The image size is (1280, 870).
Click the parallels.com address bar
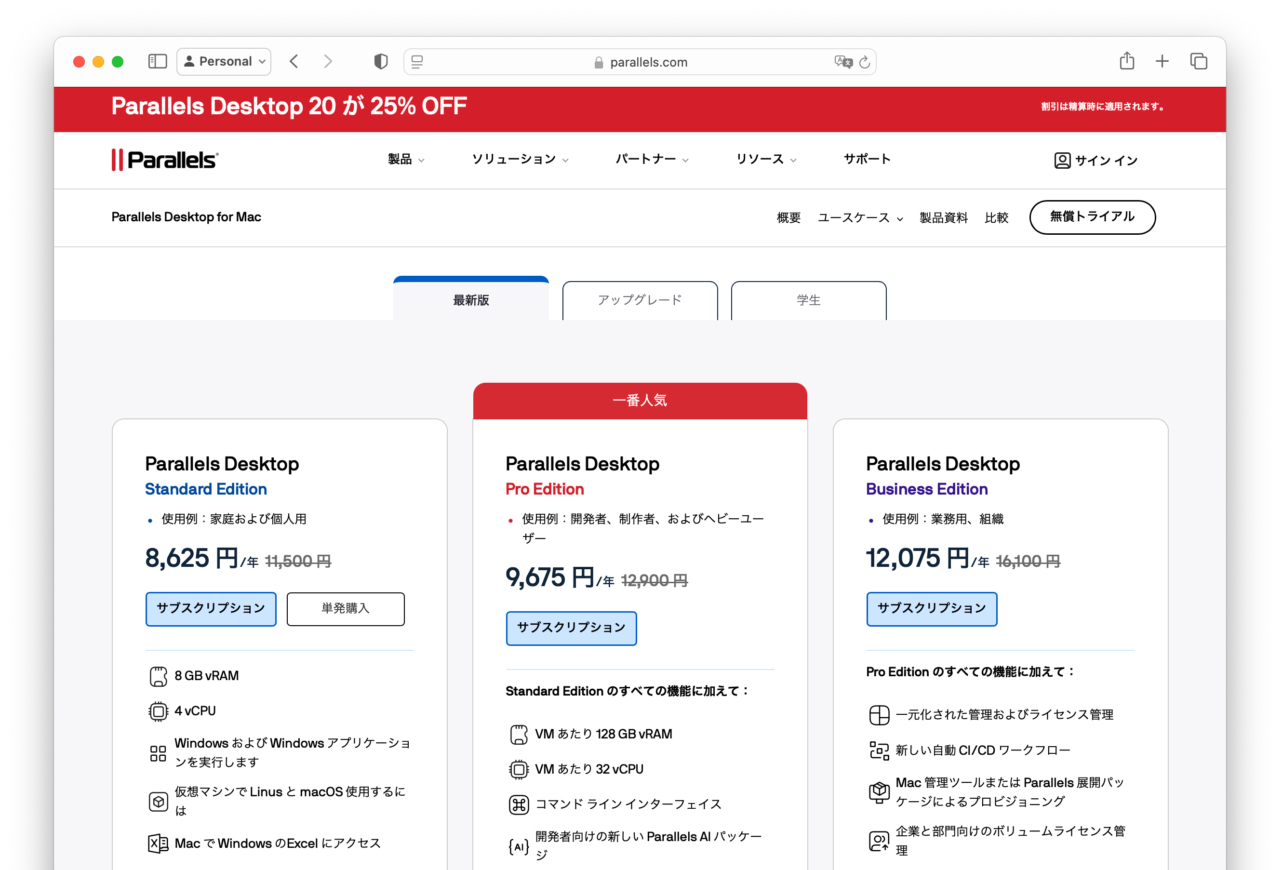tap(640, 62)
